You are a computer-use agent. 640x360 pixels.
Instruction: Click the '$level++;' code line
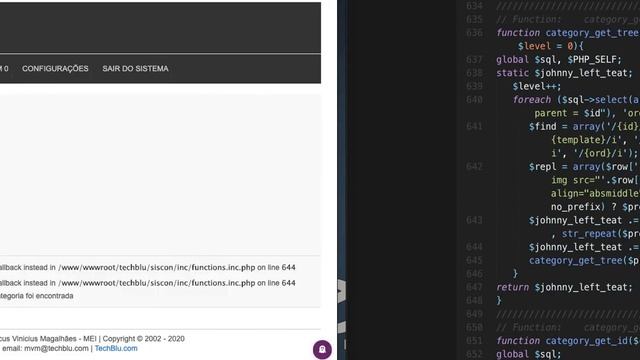pos(537,87)
